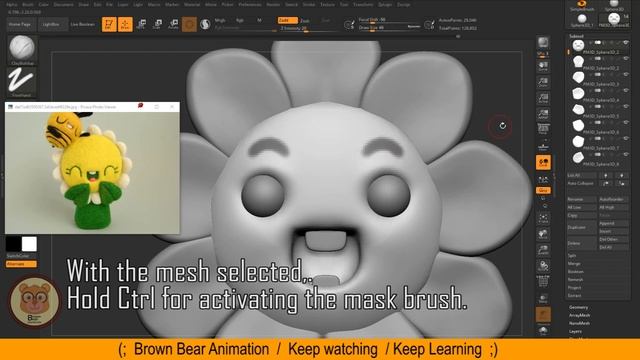Click the Zoom canvas icon

(x=543, y=82)
